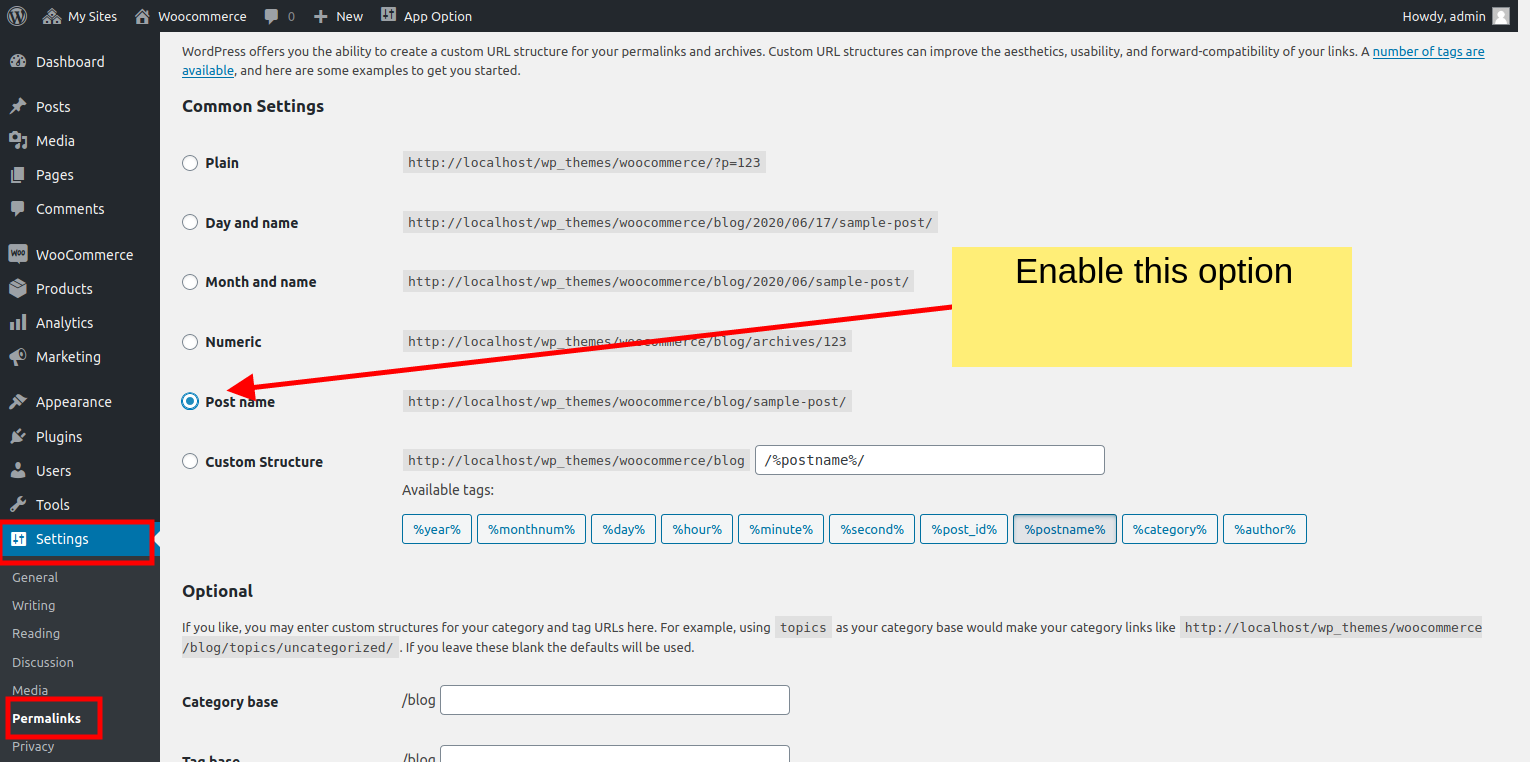Open the Permalinks submenu item
Image resolution: width=1530 pixels, height=762 pixels.
click(x=46, y=718)
